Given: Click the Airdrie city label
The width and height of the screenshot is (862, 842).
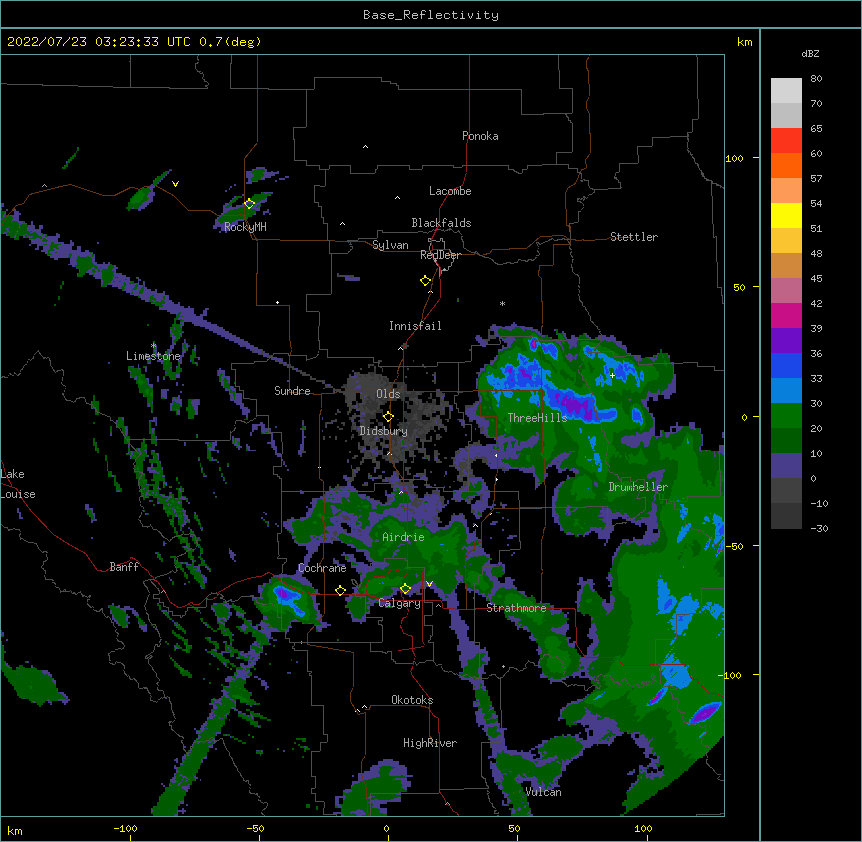Looking at the screenshot, I should [x=404, y=537].
